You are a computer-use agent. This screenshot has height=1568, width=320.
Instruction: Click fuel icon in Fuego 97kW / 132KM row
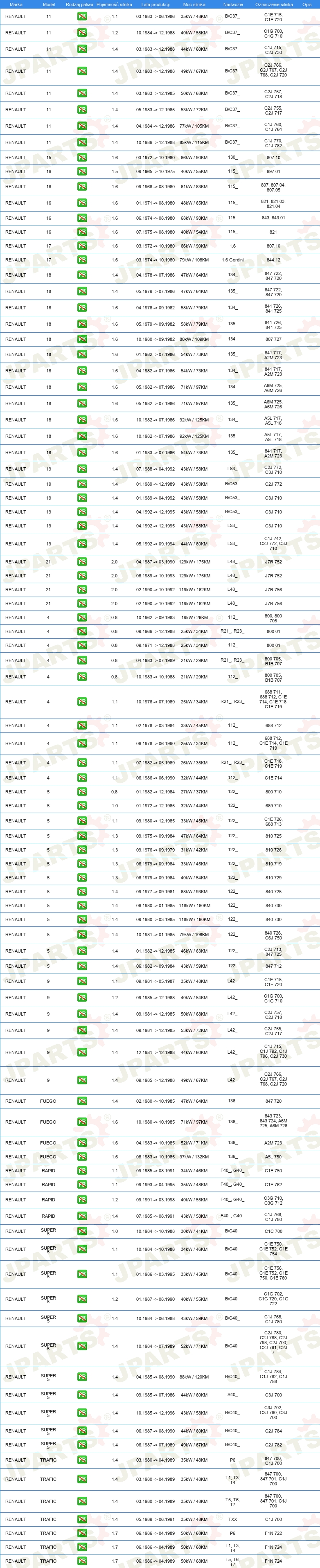[x=81, y=1156]
